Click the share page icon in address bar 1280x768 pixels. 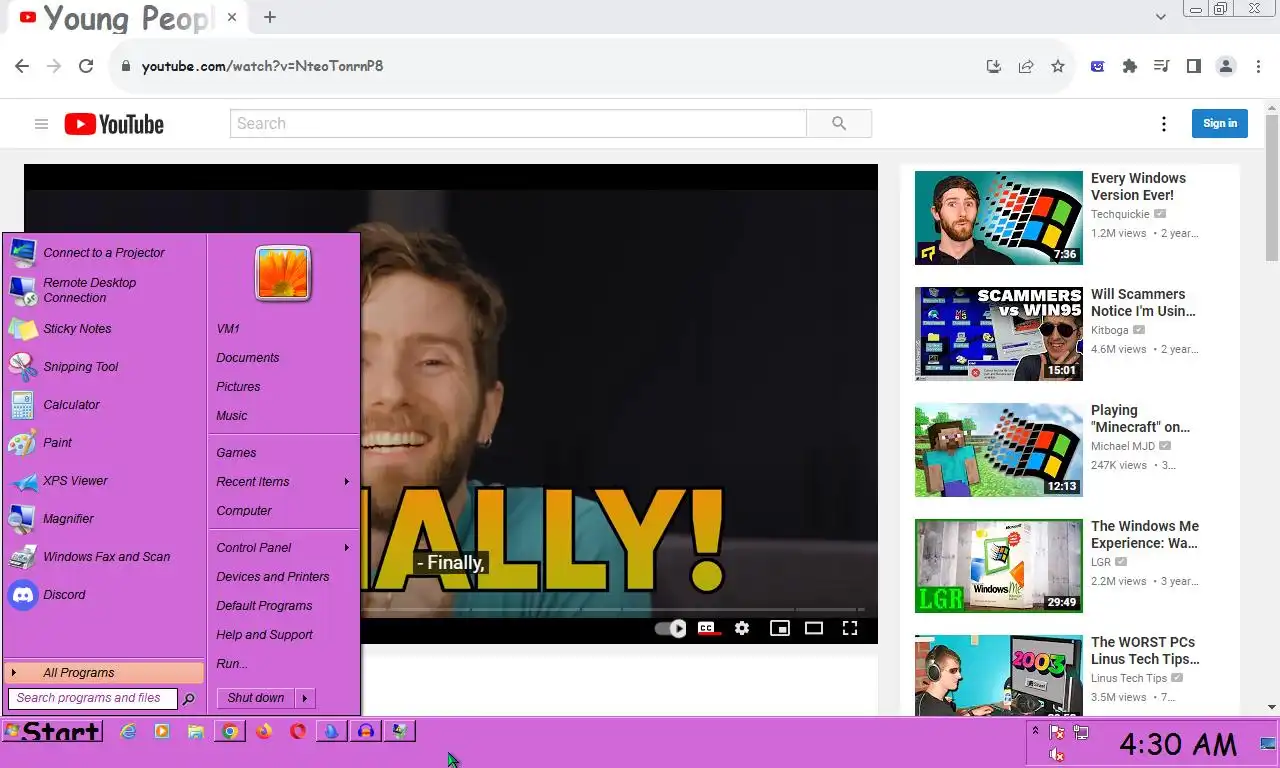[x=1026, y=66]
